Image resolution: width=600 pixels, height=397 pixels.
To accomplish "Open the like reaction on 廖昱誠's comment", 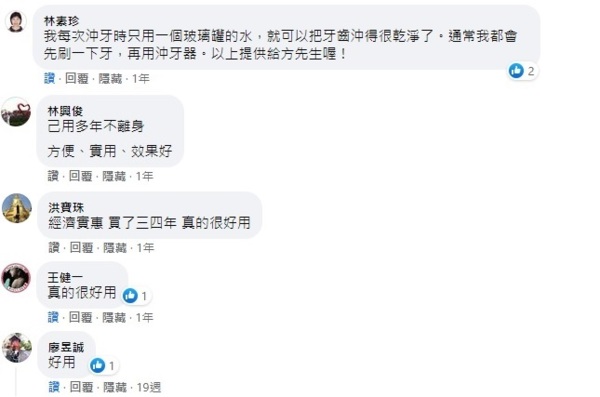I will 103,366.
